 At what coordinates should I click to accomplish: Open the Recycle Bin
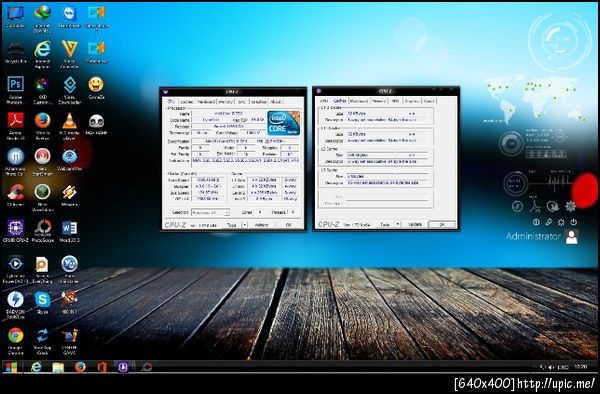[15, 53]
